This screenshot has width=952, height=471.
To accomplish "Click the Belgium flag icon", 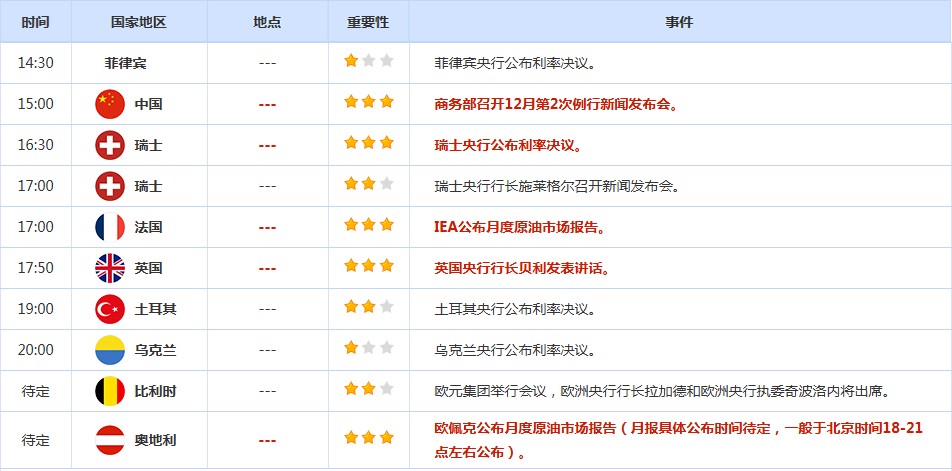I will 109,391.
